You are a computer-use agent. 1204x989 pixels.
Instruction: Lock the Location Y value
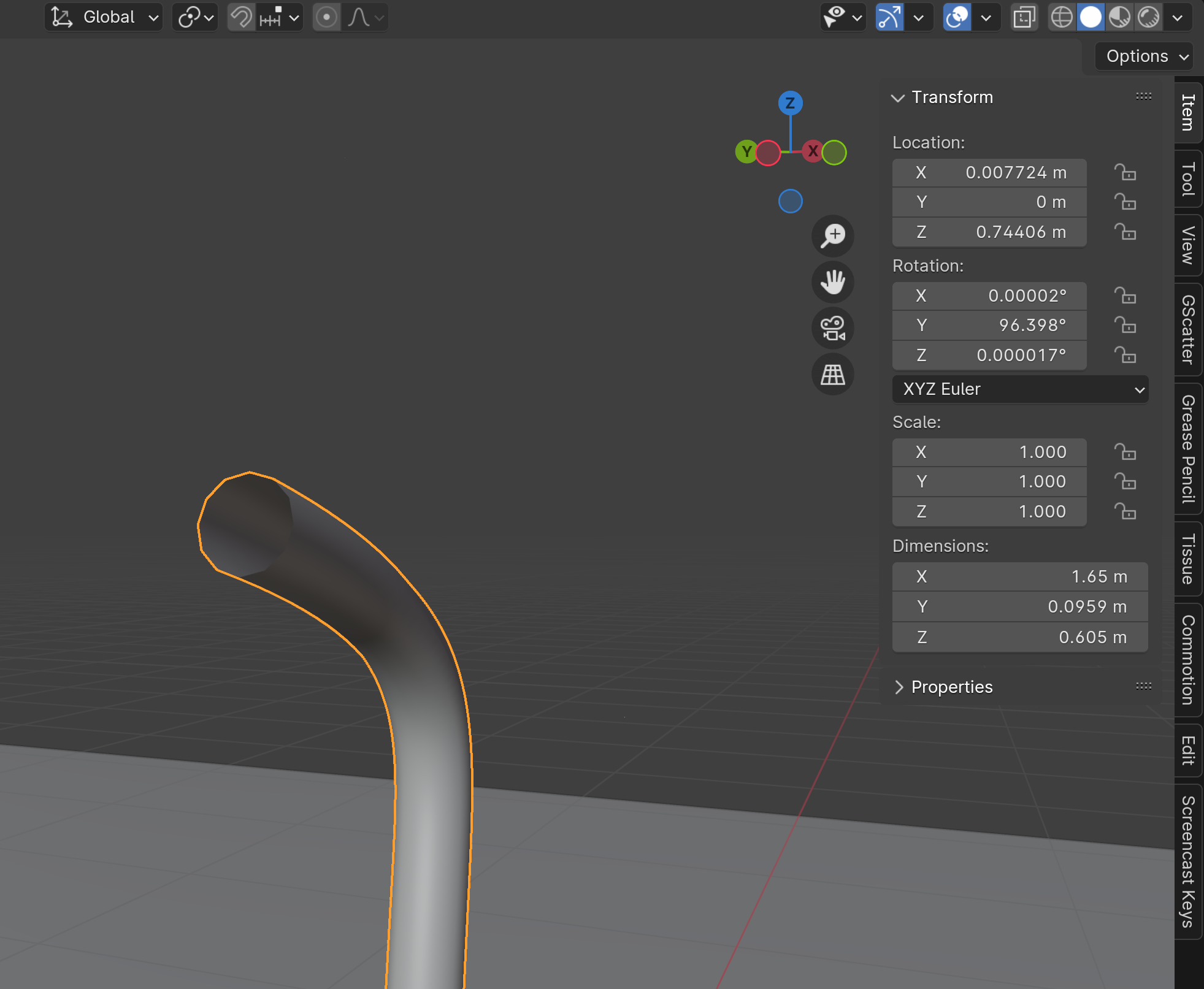(1125, 202)
